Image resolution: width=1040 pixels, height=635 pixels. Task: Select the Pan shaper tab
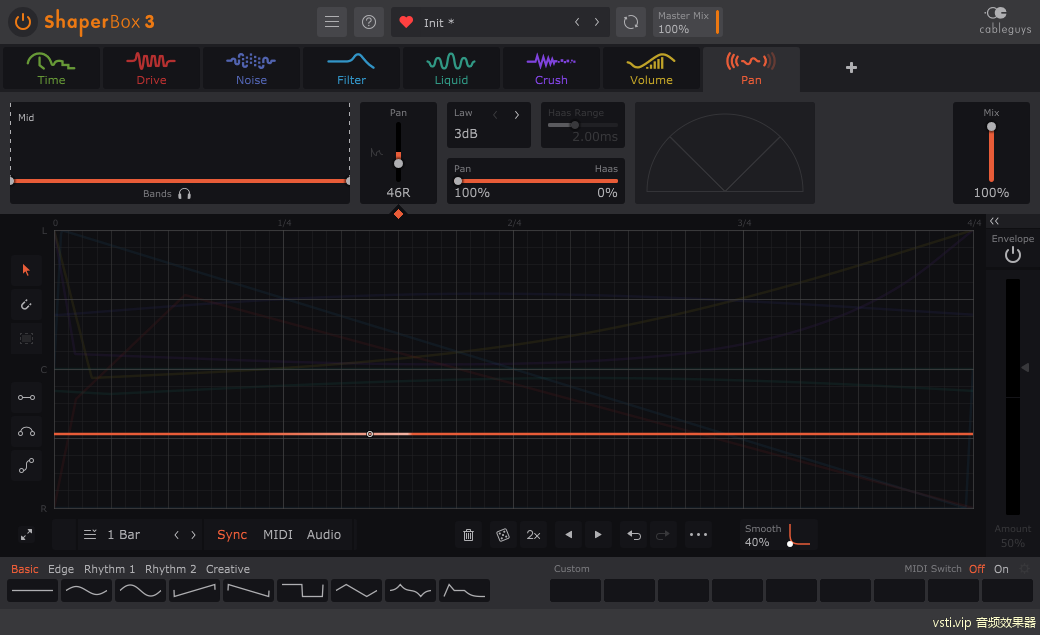click(x=751, y=68)
